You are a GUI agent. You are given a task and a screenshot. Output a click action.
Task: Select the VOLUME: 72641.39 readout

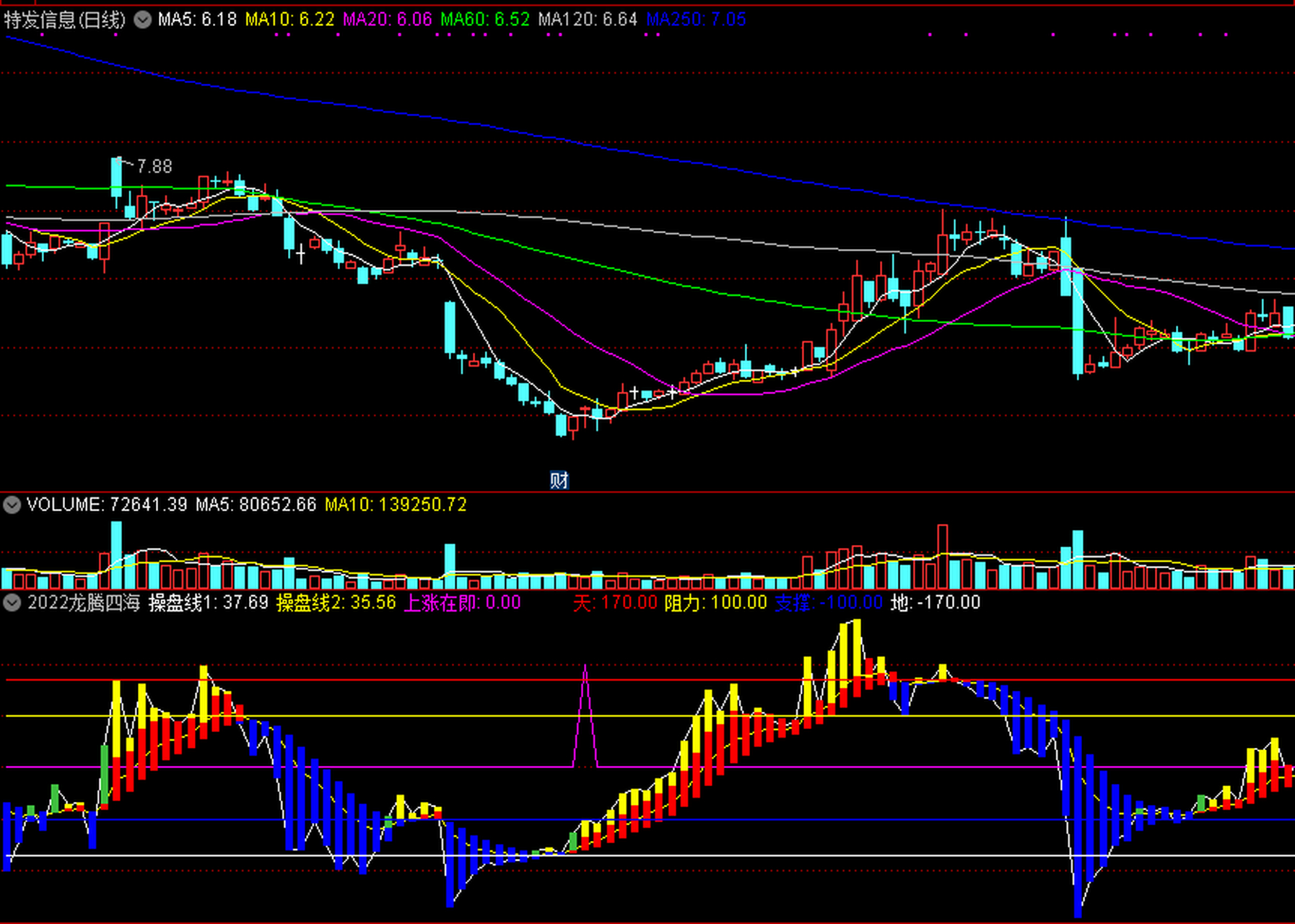[107, 505]
